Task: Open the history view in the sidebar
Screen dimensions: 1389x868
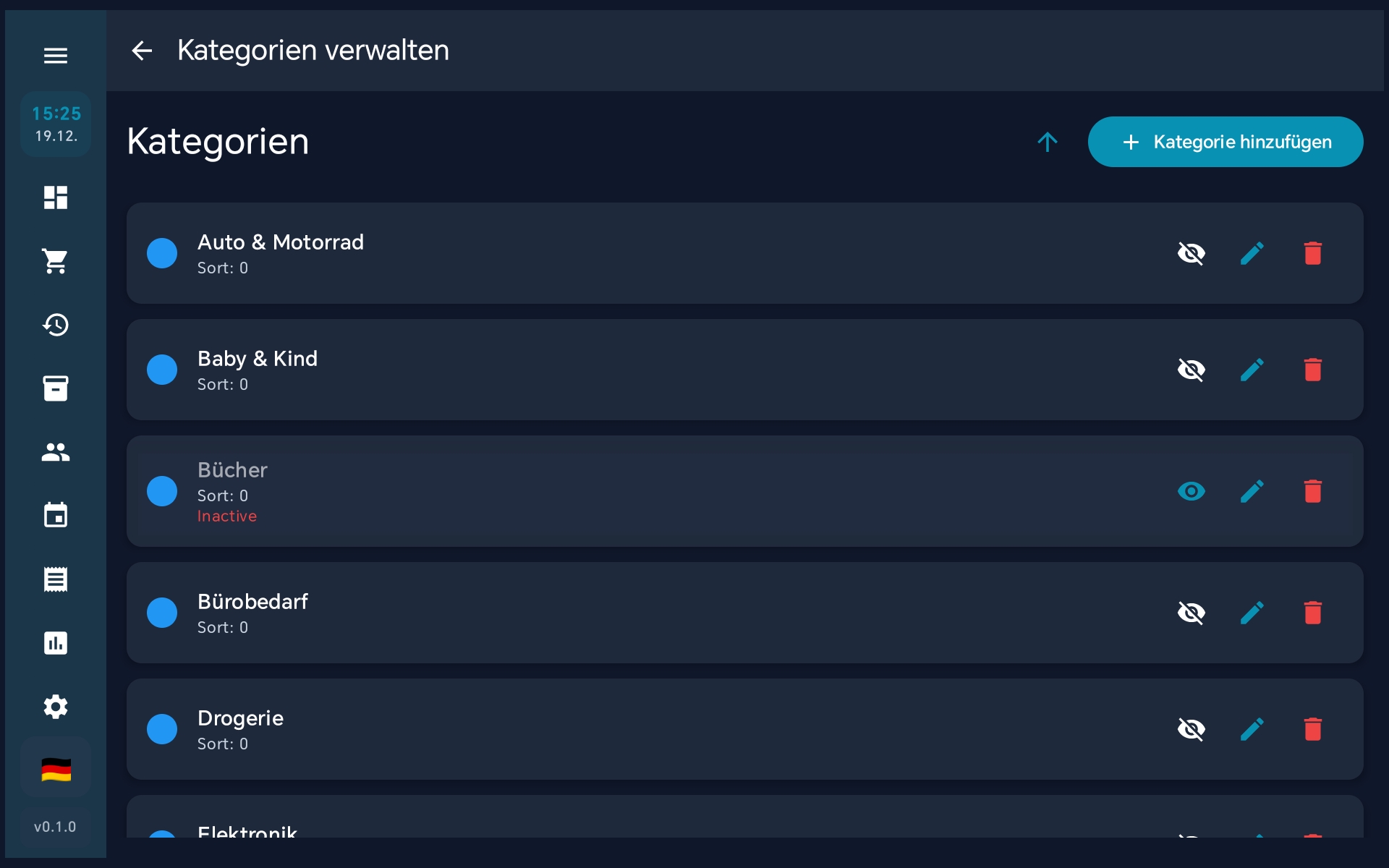Action: tap(56, 325)
